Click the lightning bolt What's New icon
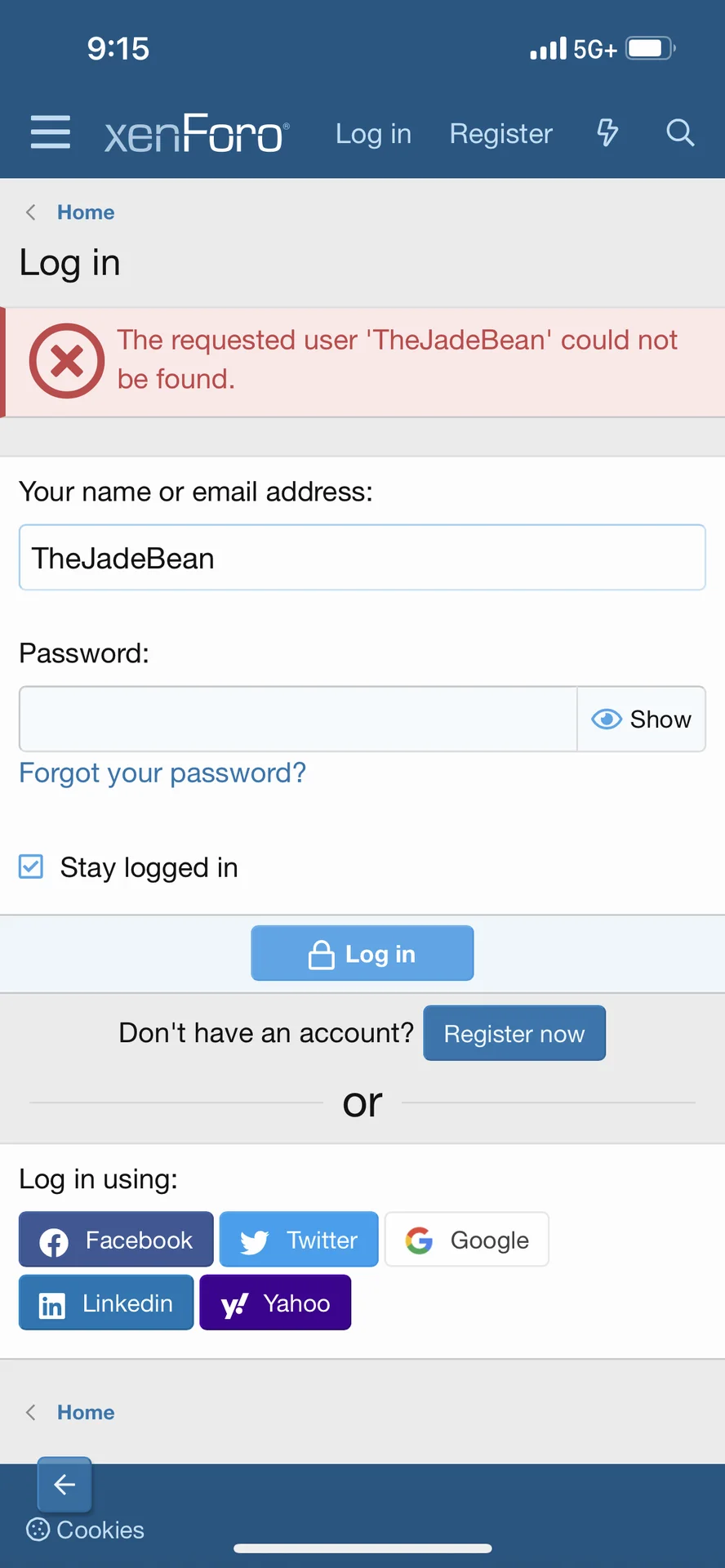725x1568 pixels. (607, 132)
